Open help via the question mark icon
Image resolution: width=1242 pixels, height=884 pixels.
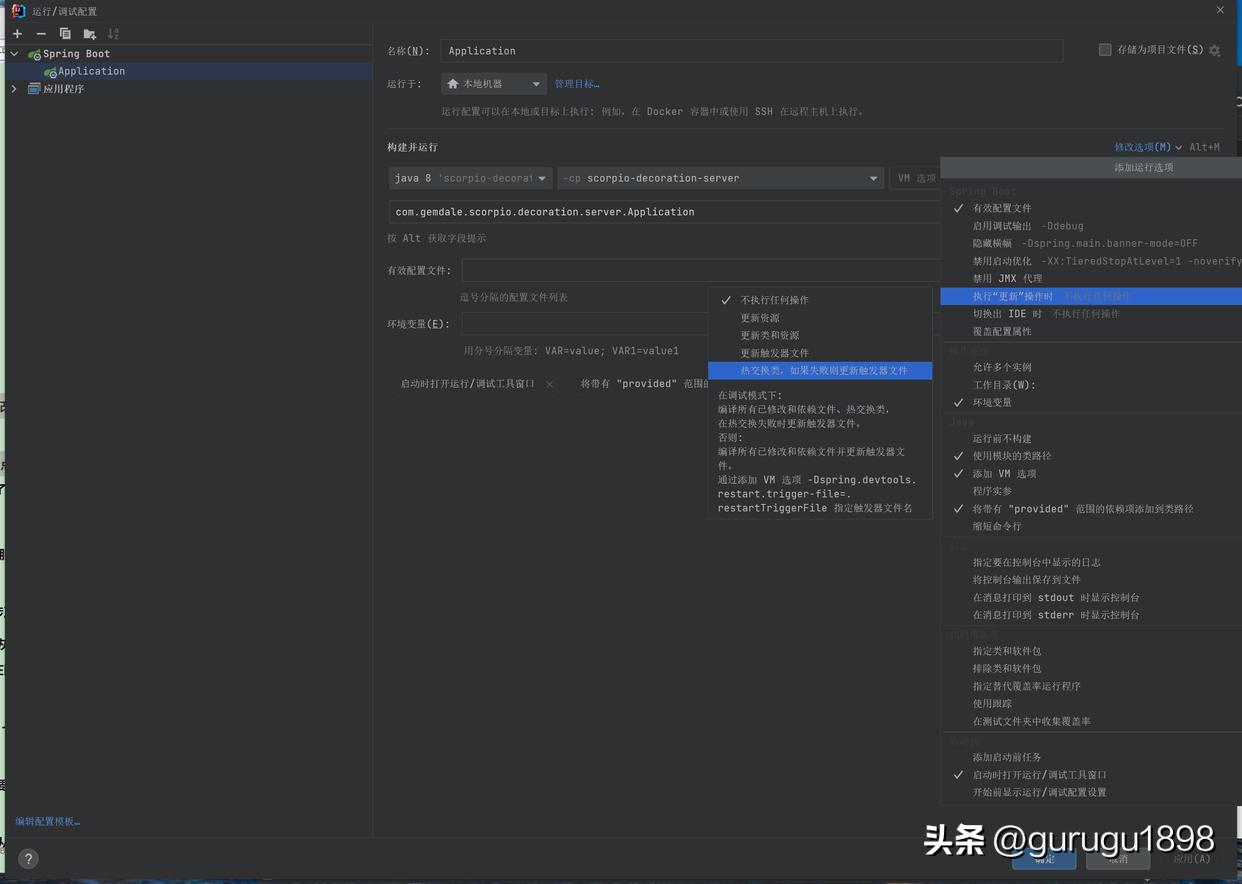28,858
